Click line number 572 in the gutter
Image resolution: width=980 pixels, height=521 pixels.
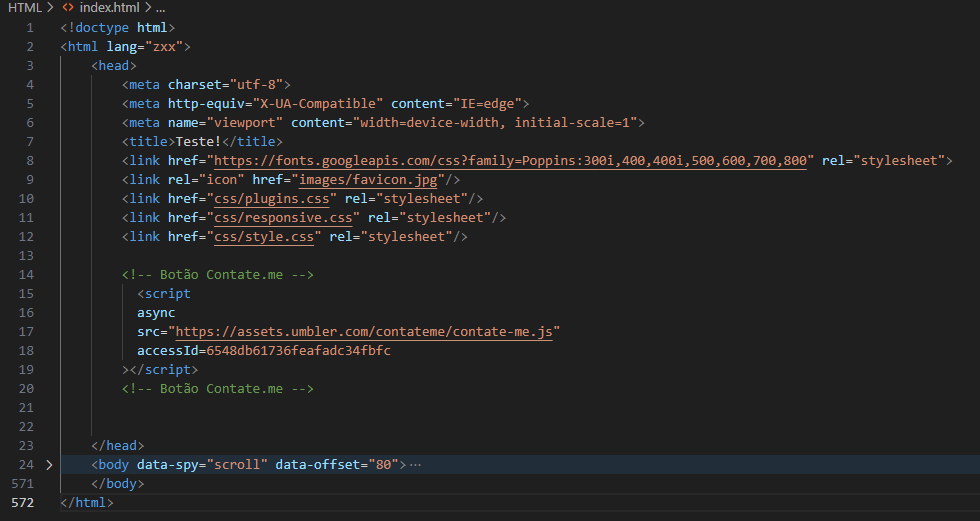(22, 503)
